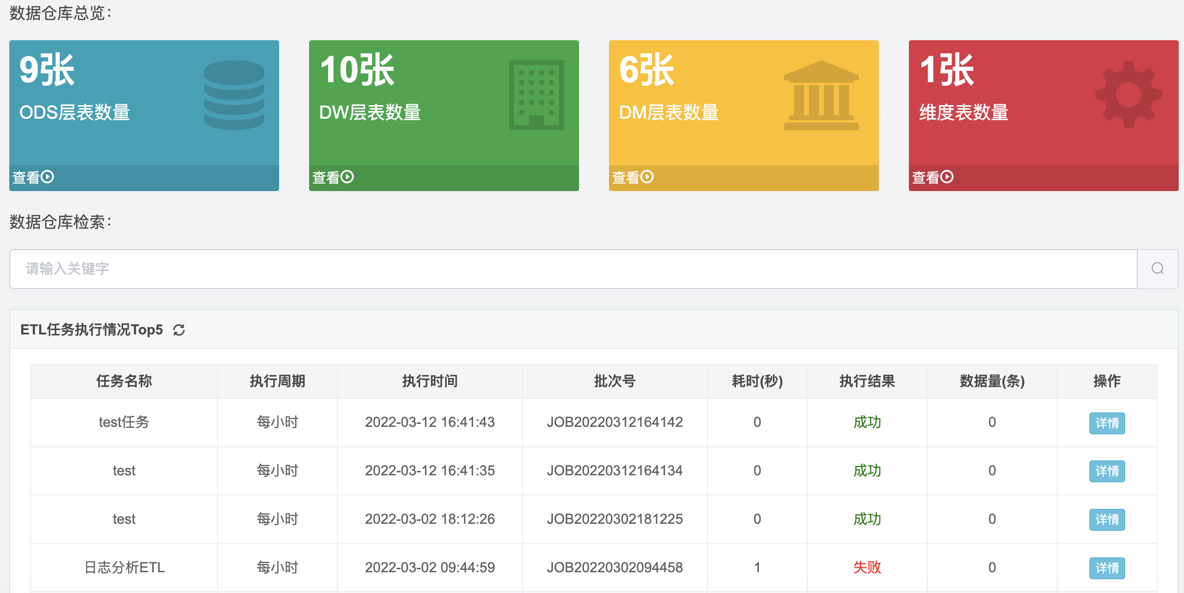This screenshot has height=593, width=1184.
Task: Click the 耗时(秒) column header
Action: (x=757, y=381)
